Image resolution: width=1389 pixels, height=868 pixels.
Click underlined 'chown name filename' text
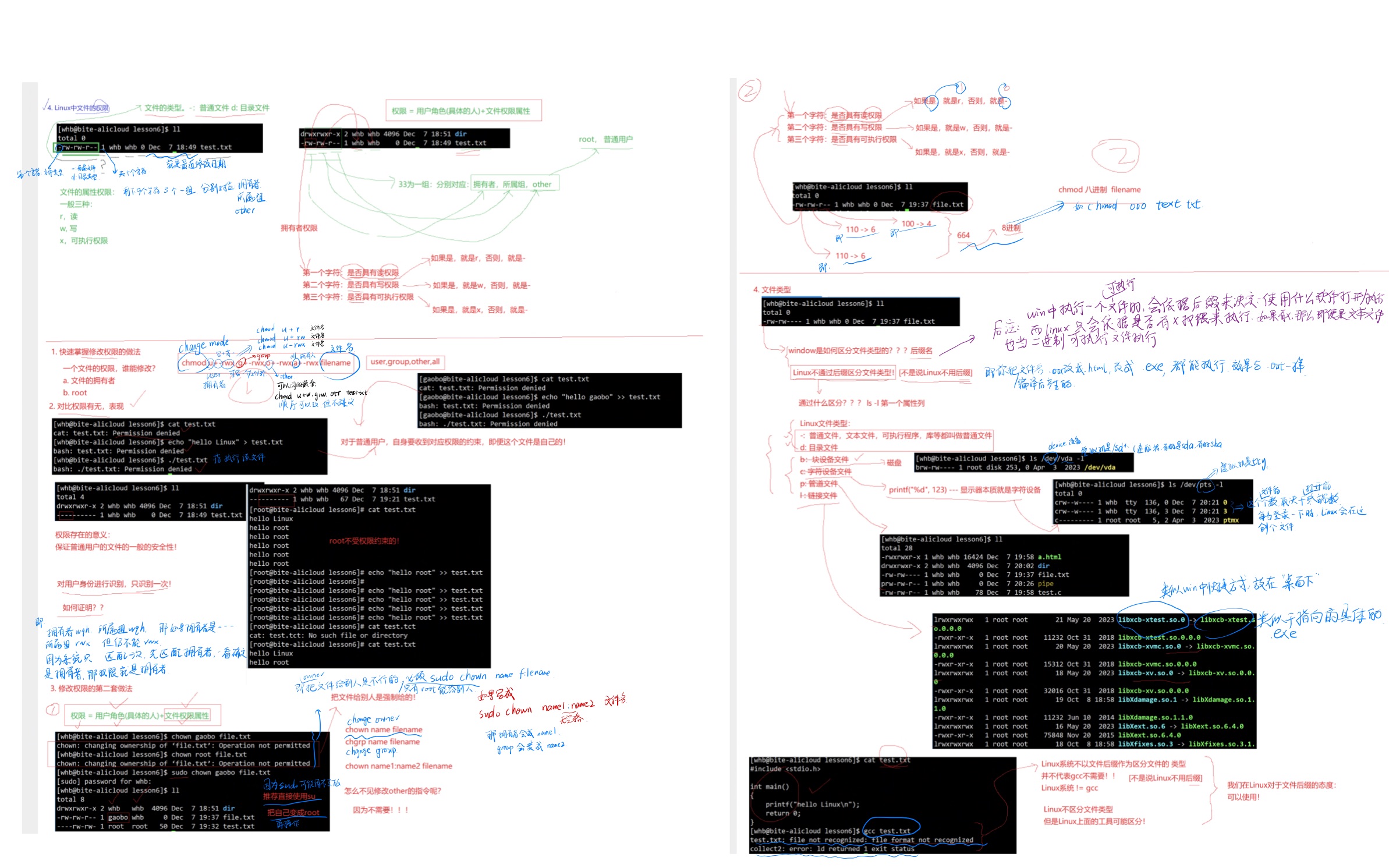pyautogui.click(x=384, y=729)
